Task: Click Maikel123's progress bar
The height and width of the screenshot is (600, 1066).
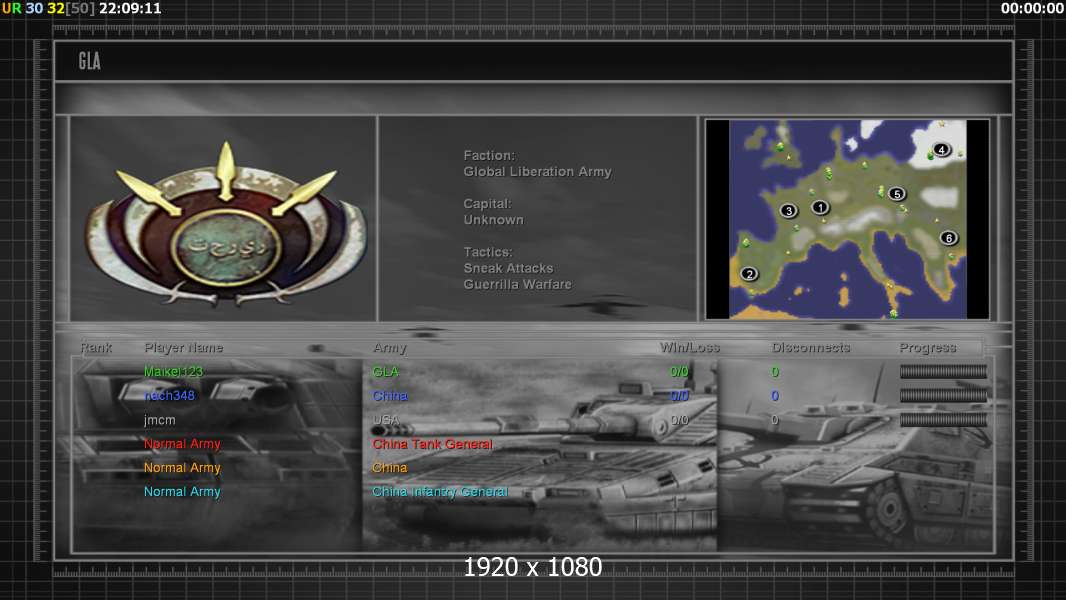Action: click(x=943, y=372)
